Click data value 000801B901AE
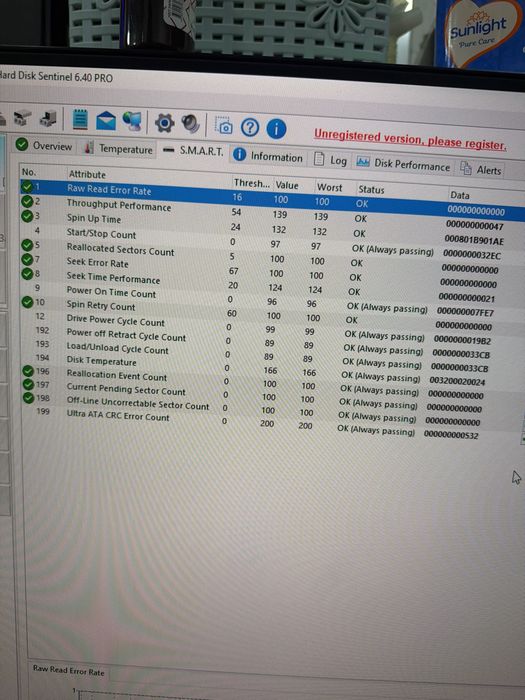 (474, 241)
